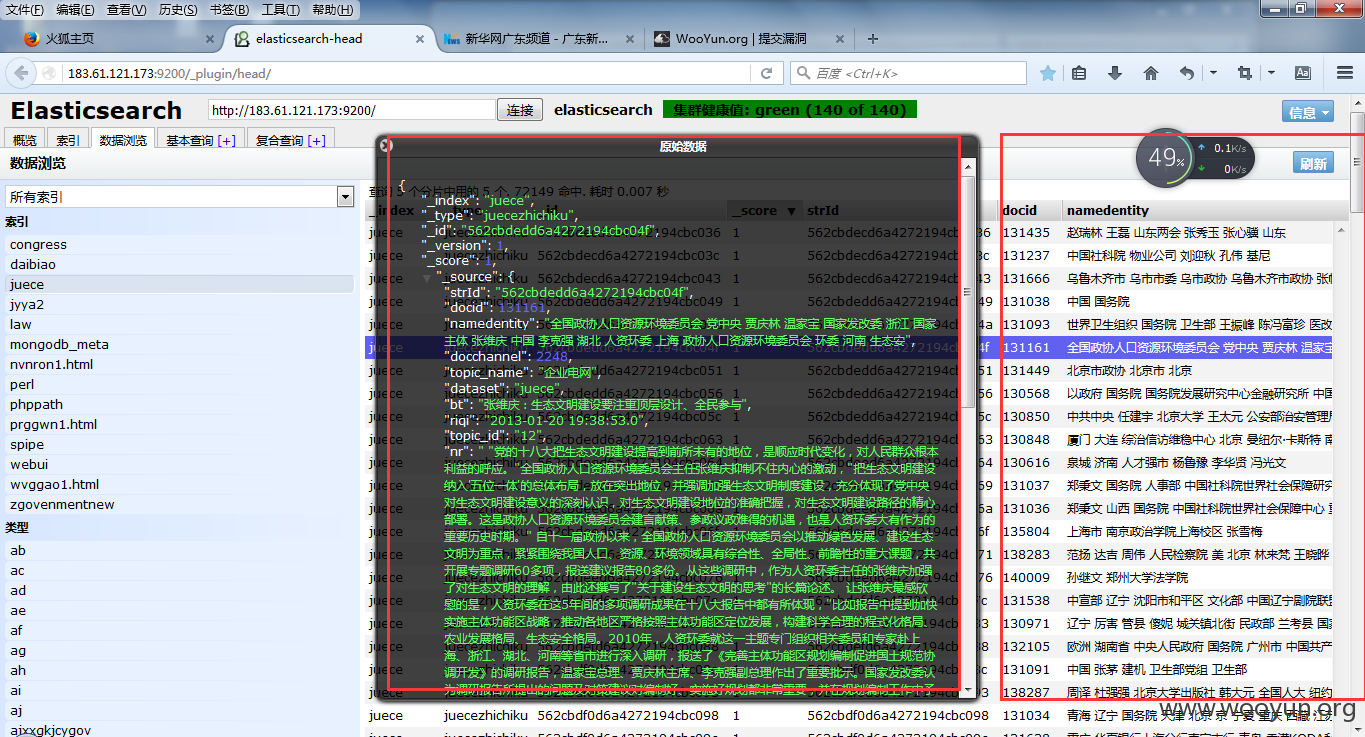Select type ah in 类型 list

point(179,670)
